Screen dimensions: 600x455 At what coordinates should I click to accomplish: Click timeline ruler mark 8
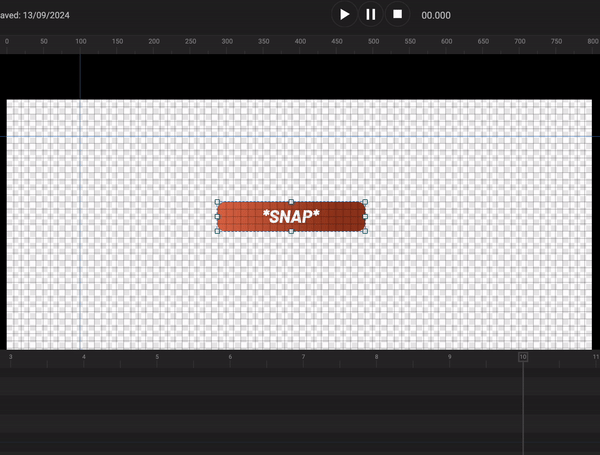(x=377, y=357)
